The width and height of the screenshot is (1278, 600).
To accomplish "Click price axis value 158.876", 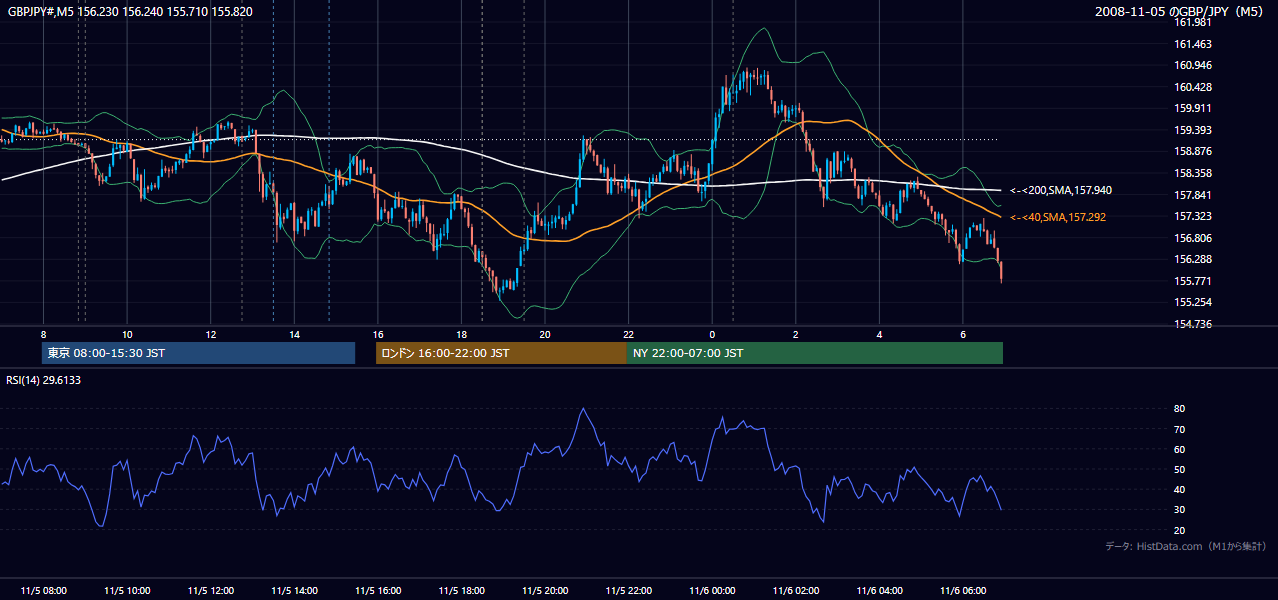I will 1193,152.
